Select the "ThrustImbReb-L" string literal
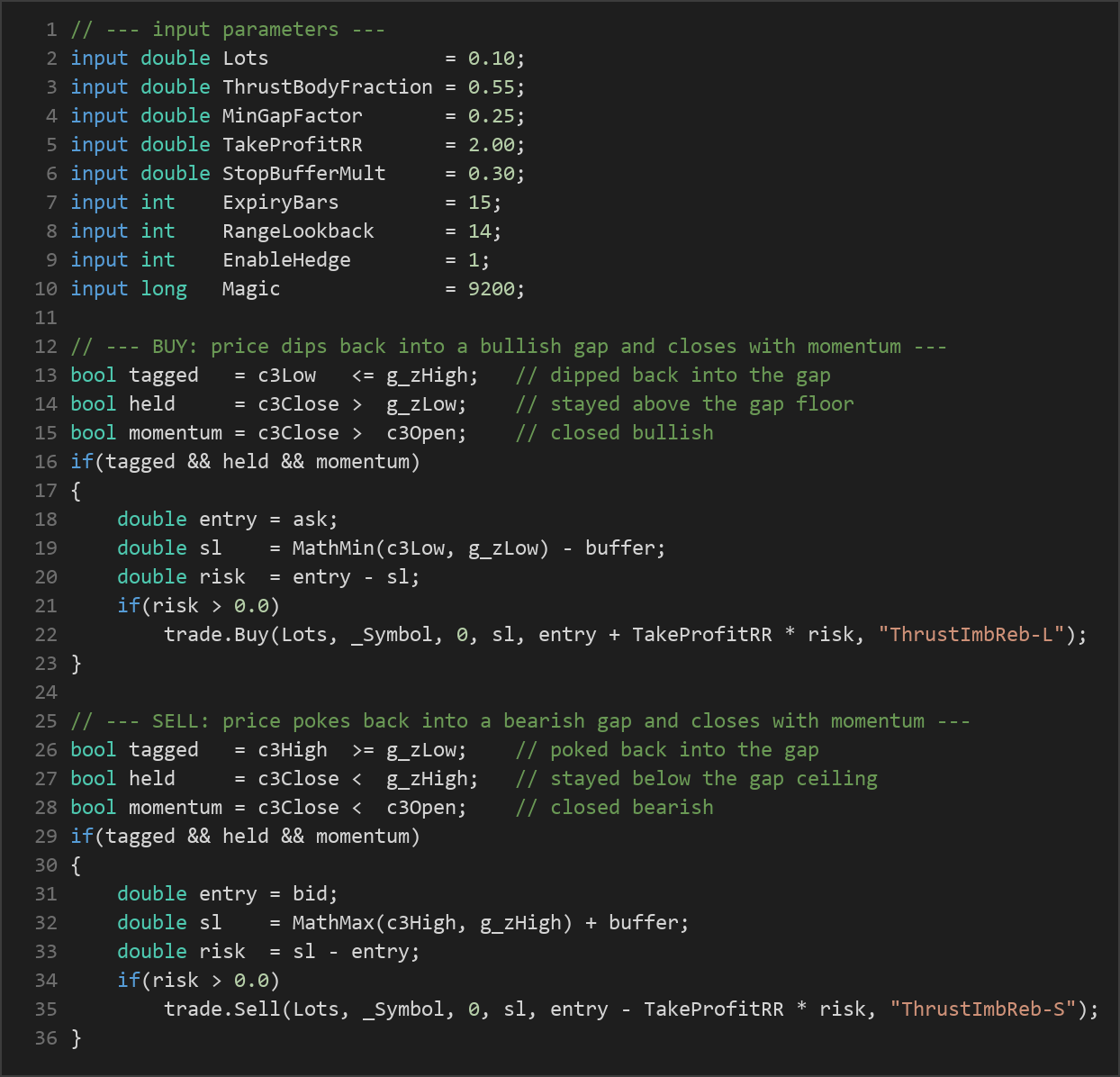Screen dimensions: 1120x1077 click(x=972, y=635)
